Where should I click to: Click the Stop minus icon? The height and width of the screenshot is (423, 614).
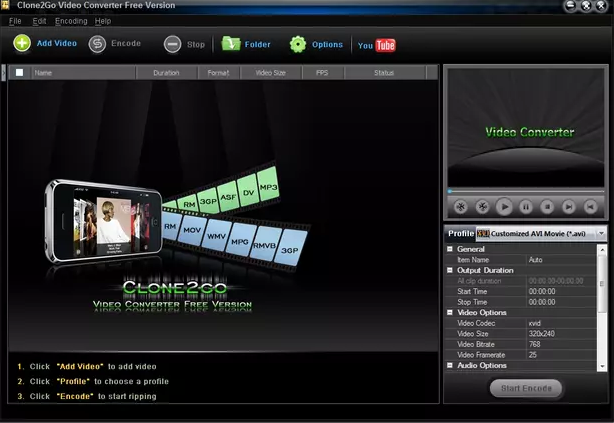coord(172,44)
